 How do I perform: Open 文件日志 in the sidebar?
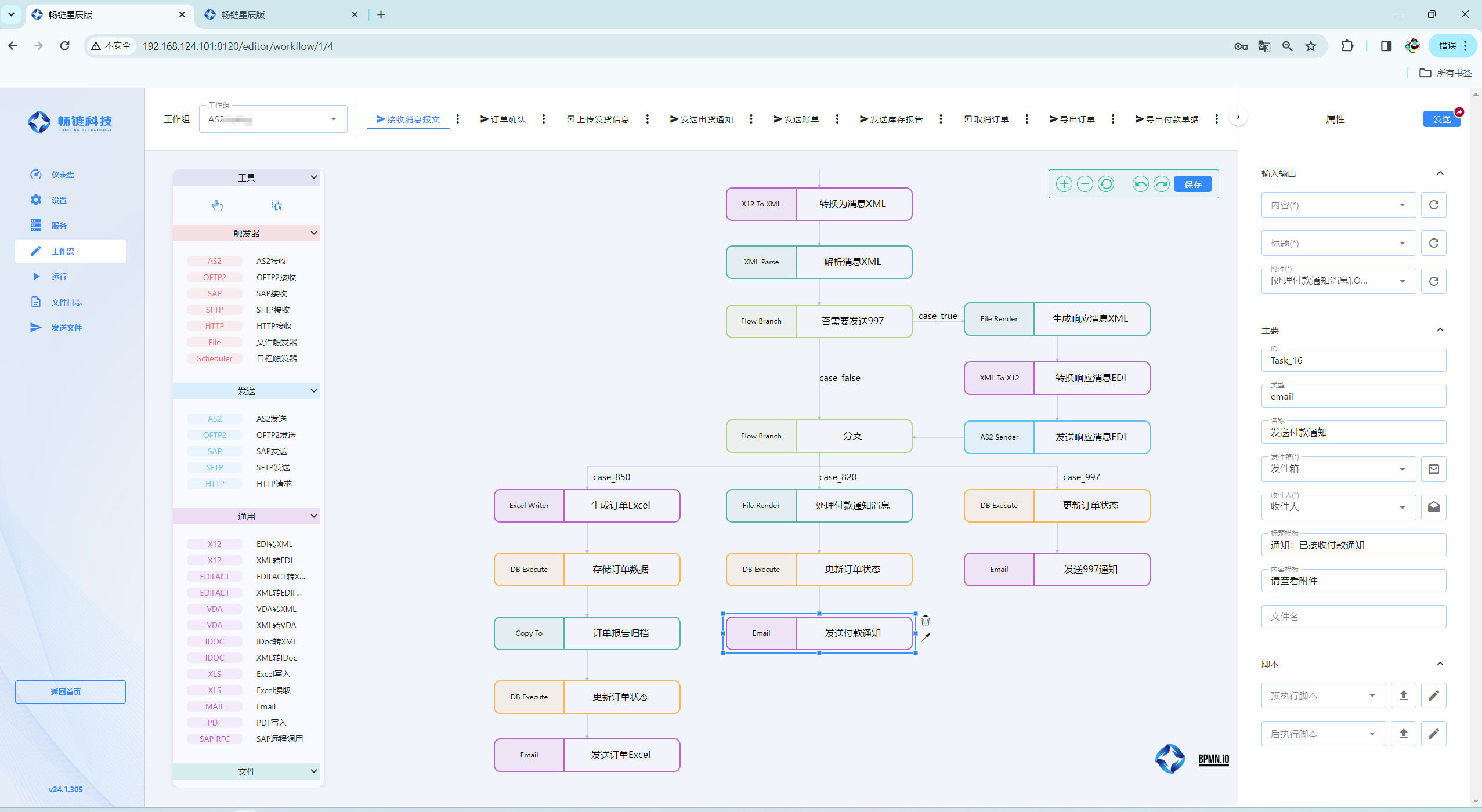(x=66, y=302)
